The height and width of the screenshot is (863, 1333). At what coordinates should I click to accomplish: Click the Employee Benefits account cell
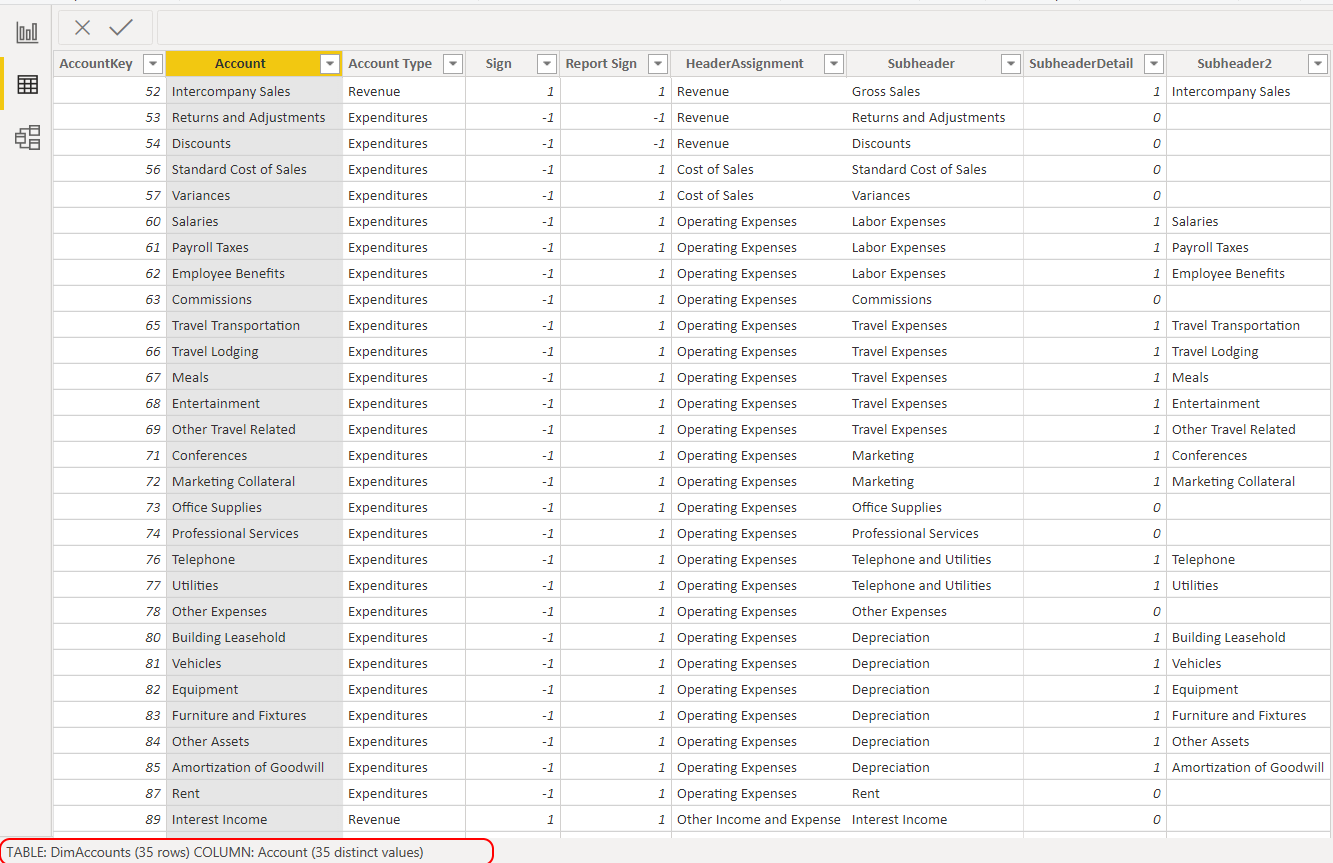coord(254,273)
